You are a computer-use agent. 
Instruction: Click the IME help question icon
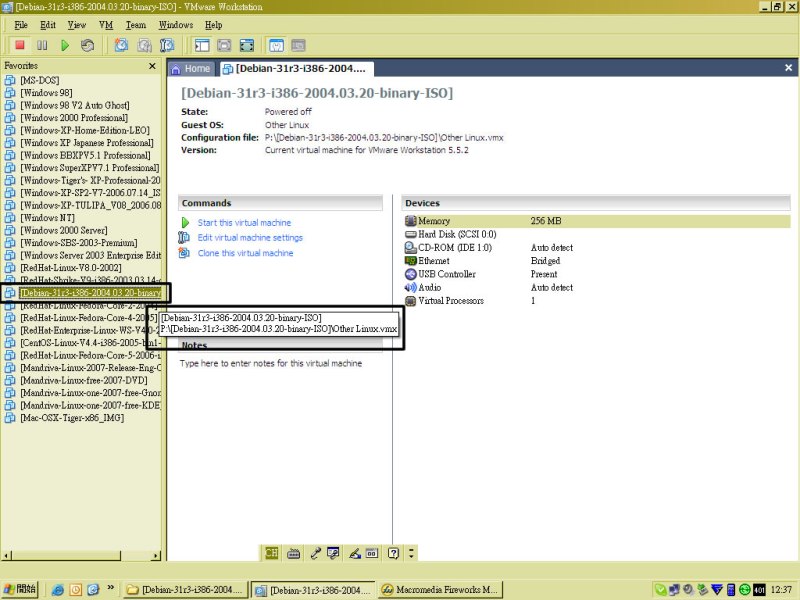[393, 553]
